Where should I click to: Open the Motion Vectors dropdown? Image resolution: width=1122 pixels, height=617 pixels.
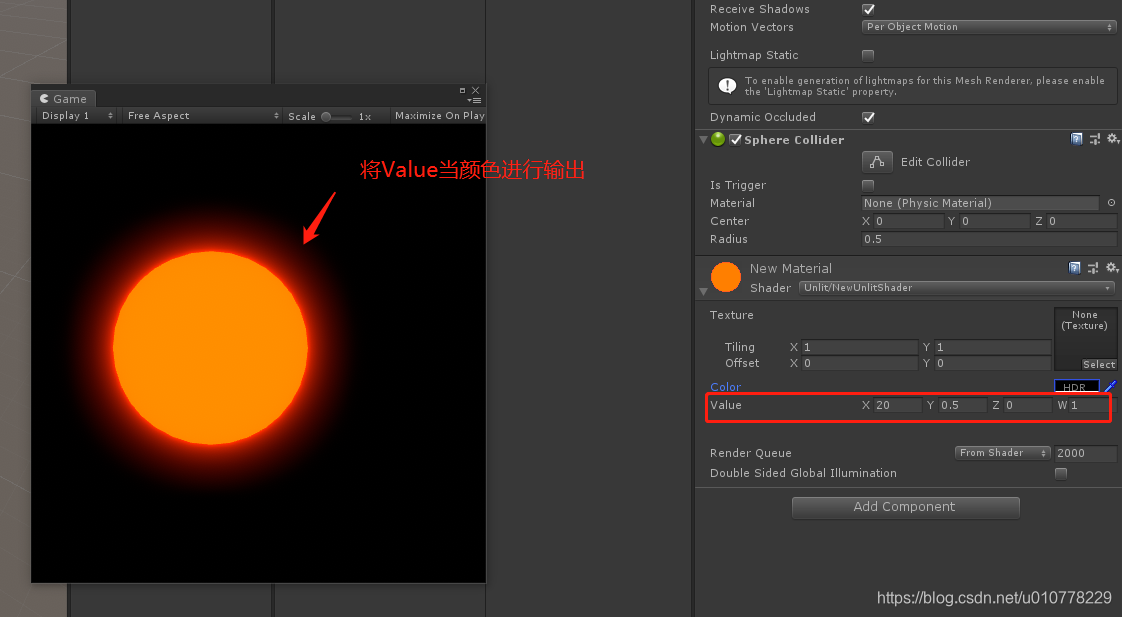point(988,26)
